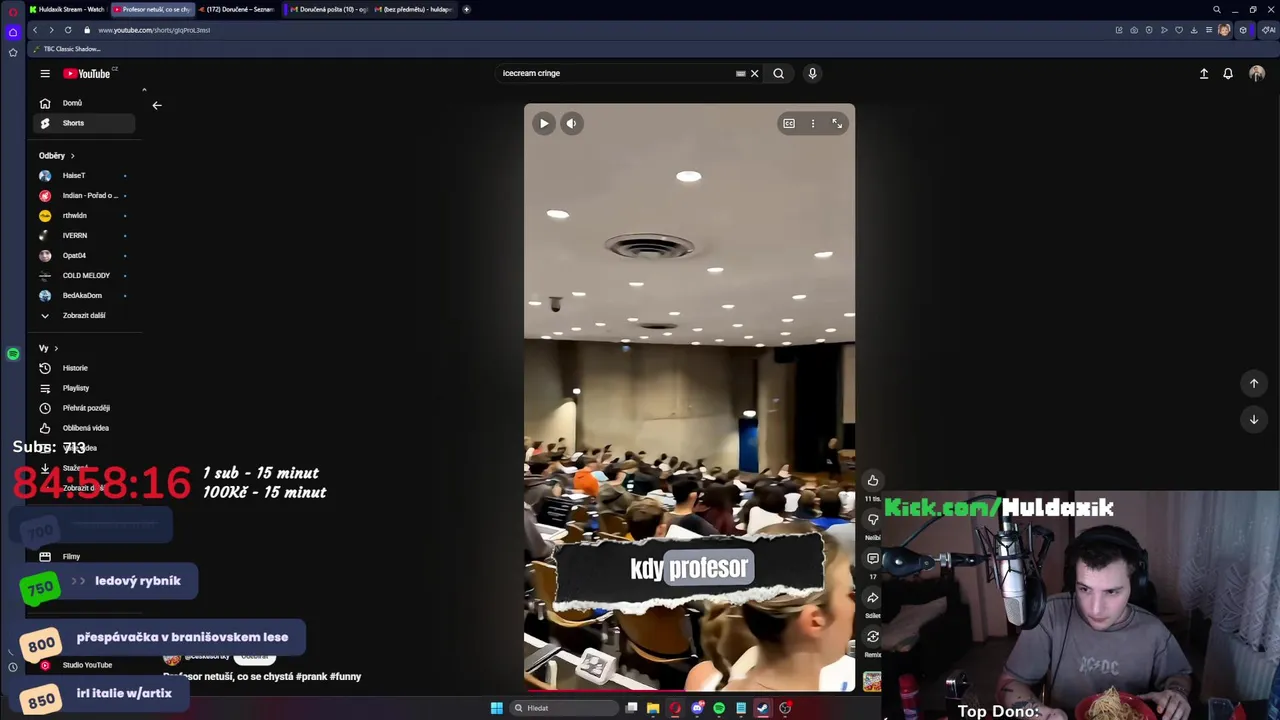
Task: Open the Spotify icon in Opera sidebar
Action: [13, 354]
